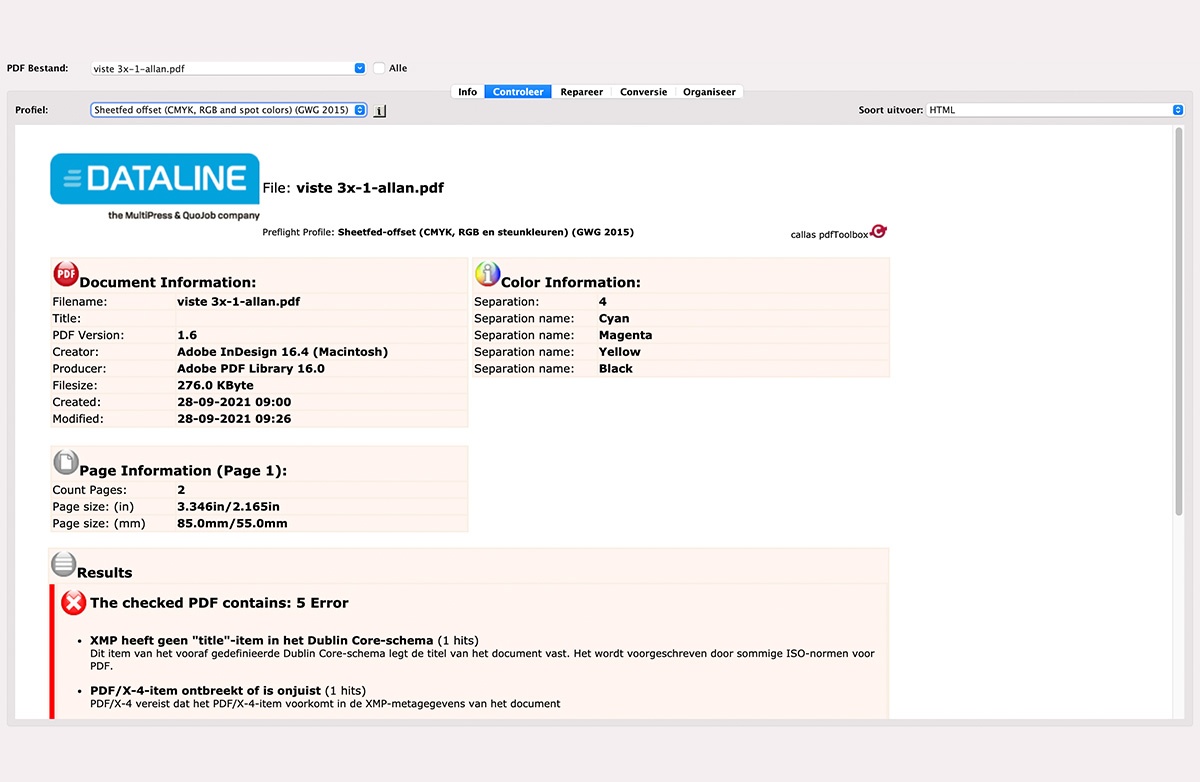Open profile info with the i button

(380, 111)
